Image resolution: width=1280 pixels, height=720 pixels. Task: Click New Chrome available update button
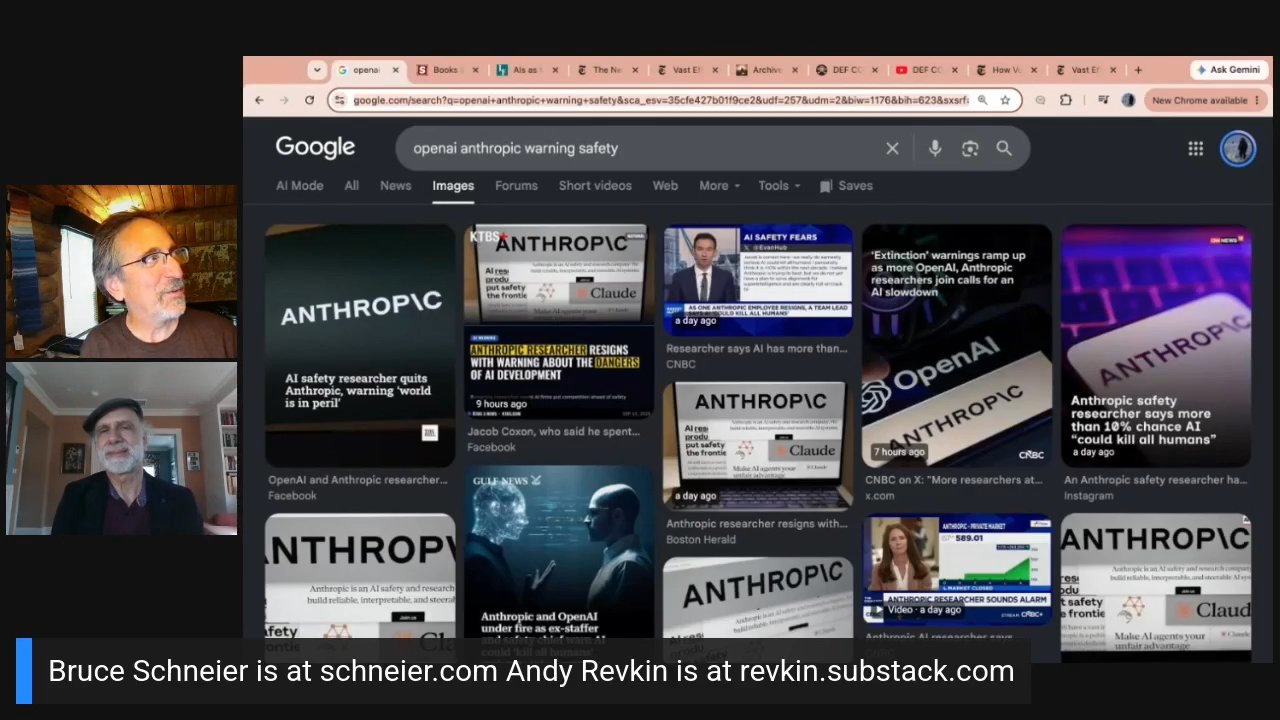pyautogui.click(x=1206, y=100)
